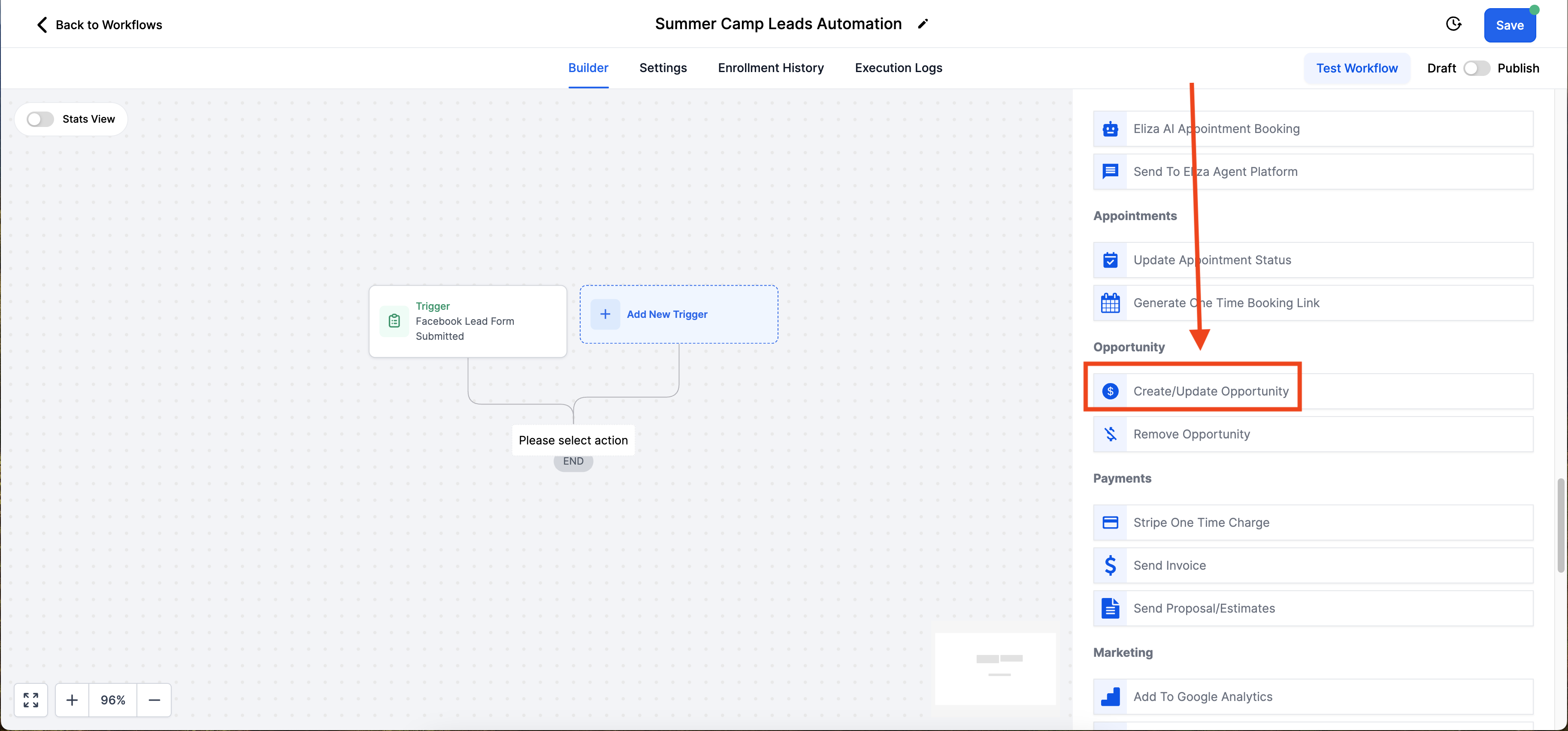The image size is (1568, 731).
Task: Click the Facebook Lead Form trigger clipboard icon
Action: point(394,321)
